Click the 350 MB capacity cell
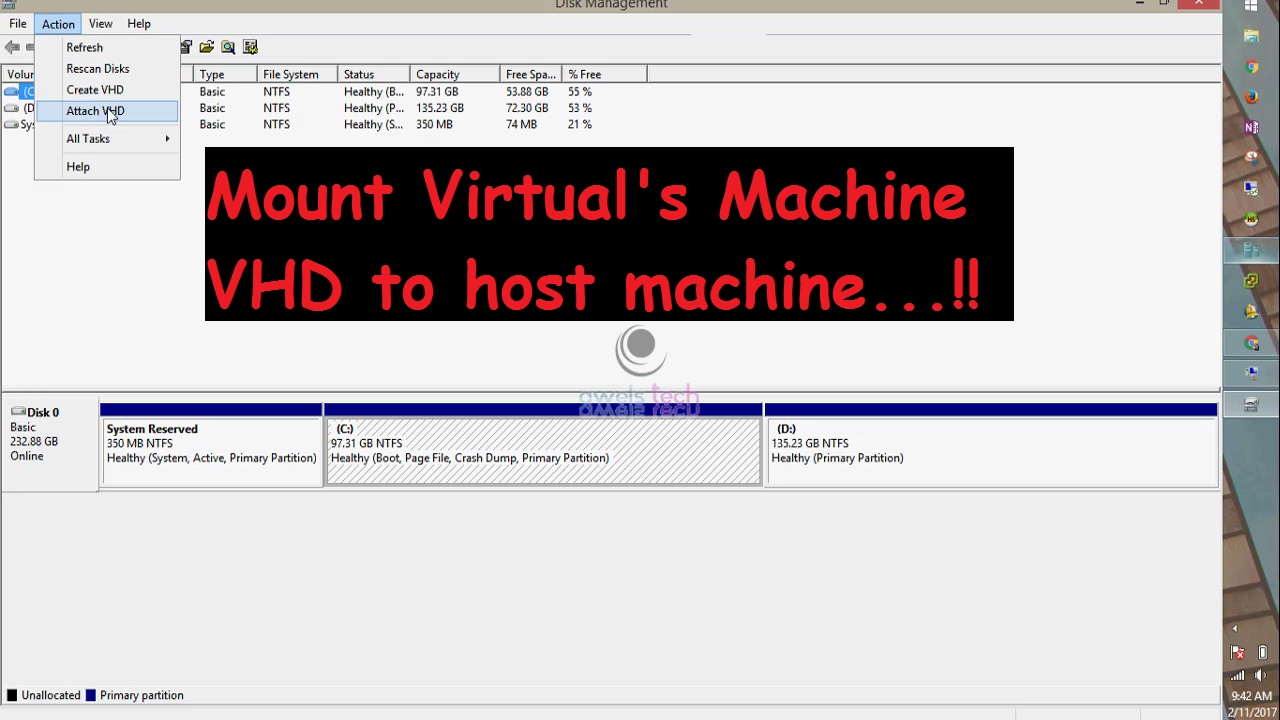The width and height of the screenshot is (1280, 720). click(x=434, y=124)
